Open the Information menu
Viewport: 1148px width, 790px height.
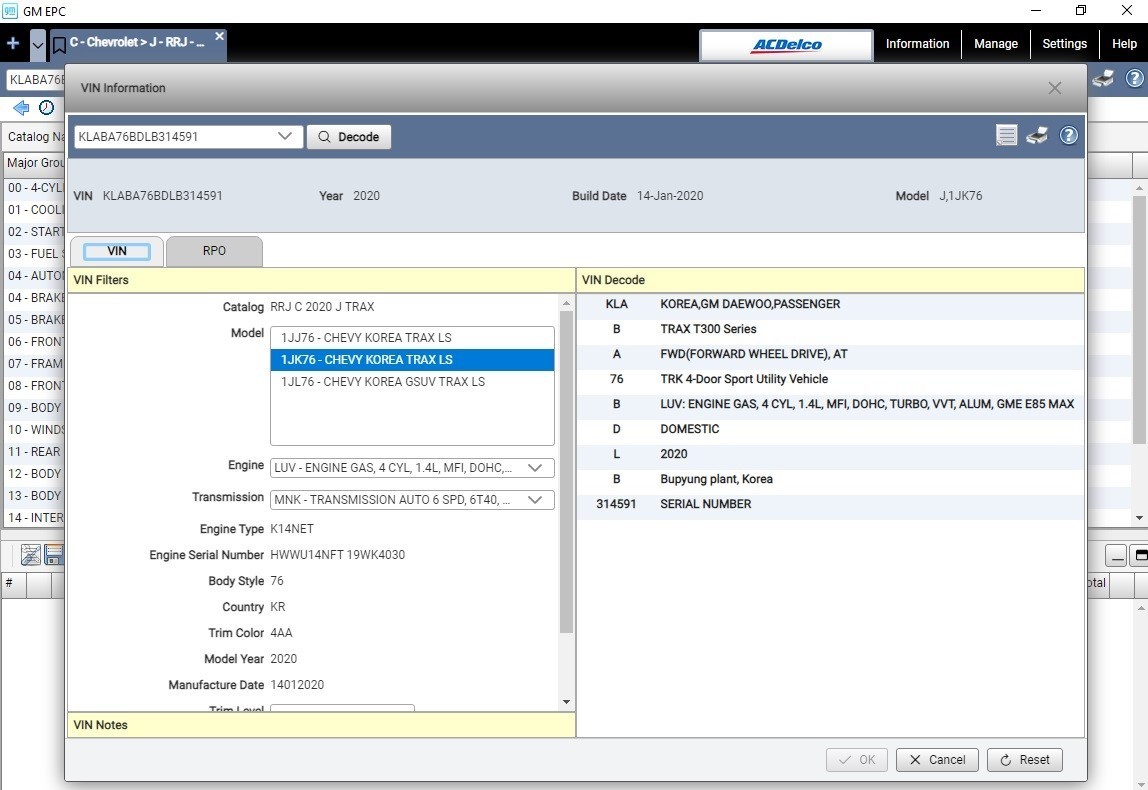pyautogui.click(x=917, y=44)
